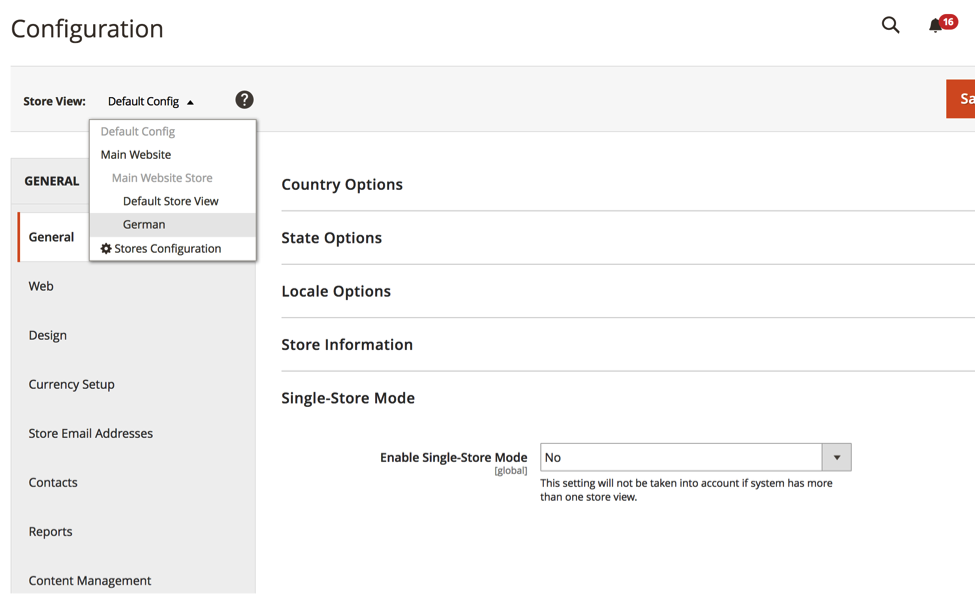Click the help question mark icon

(244, 99)
